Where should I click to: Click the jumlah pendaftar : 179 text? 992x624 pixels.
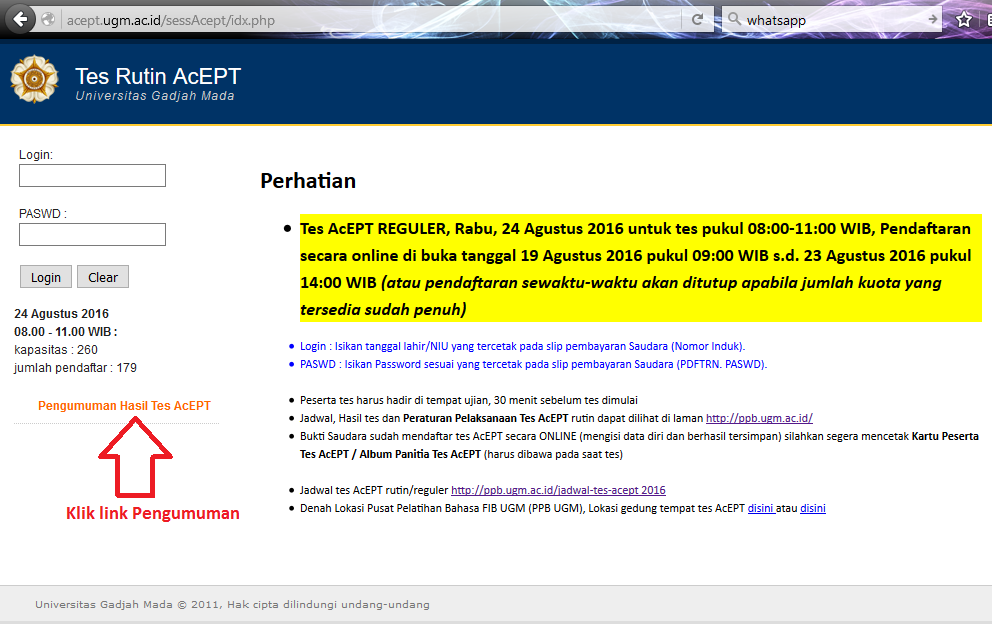click(75, 368)
